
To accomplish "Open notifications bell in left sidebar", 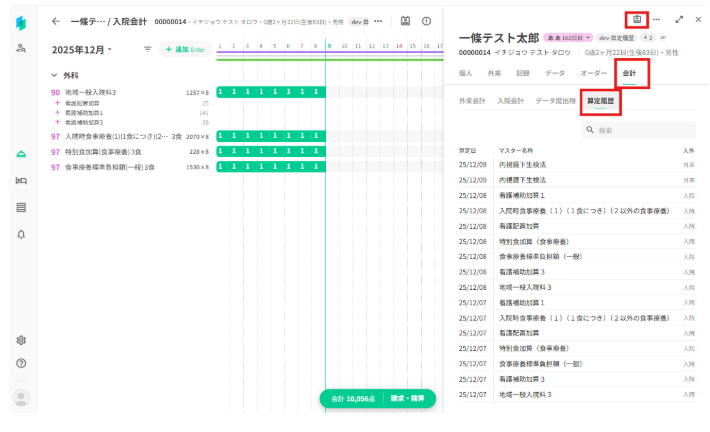I will [x=21, y=234].
